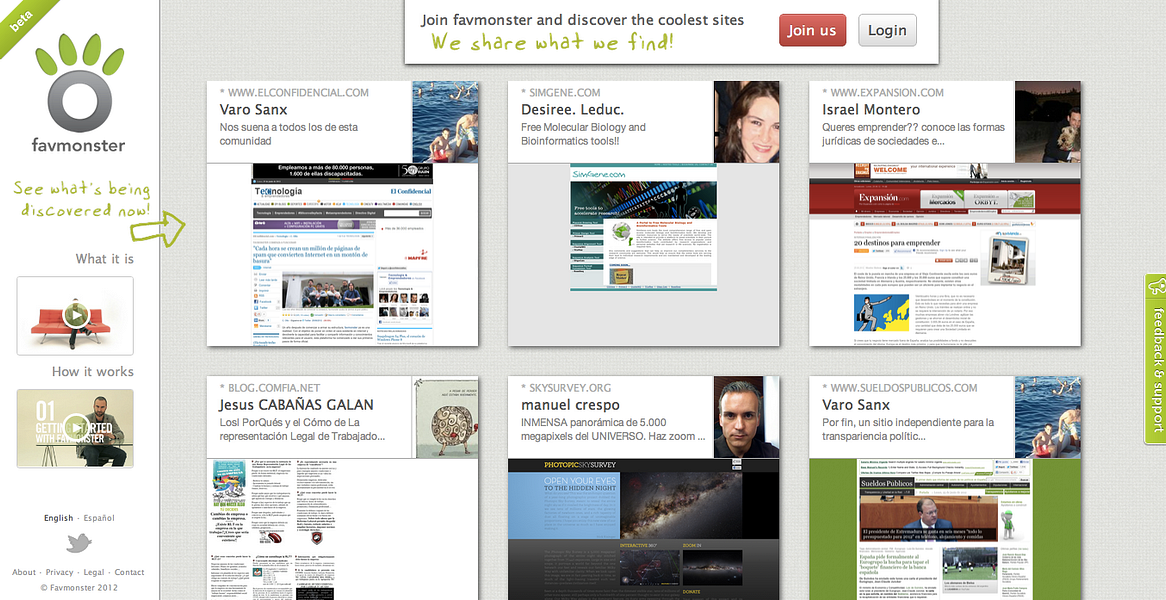Viewport: 1166px width, 600px height.
Task: Click the 'What it is' heading
Action: [x=105, y=259]
